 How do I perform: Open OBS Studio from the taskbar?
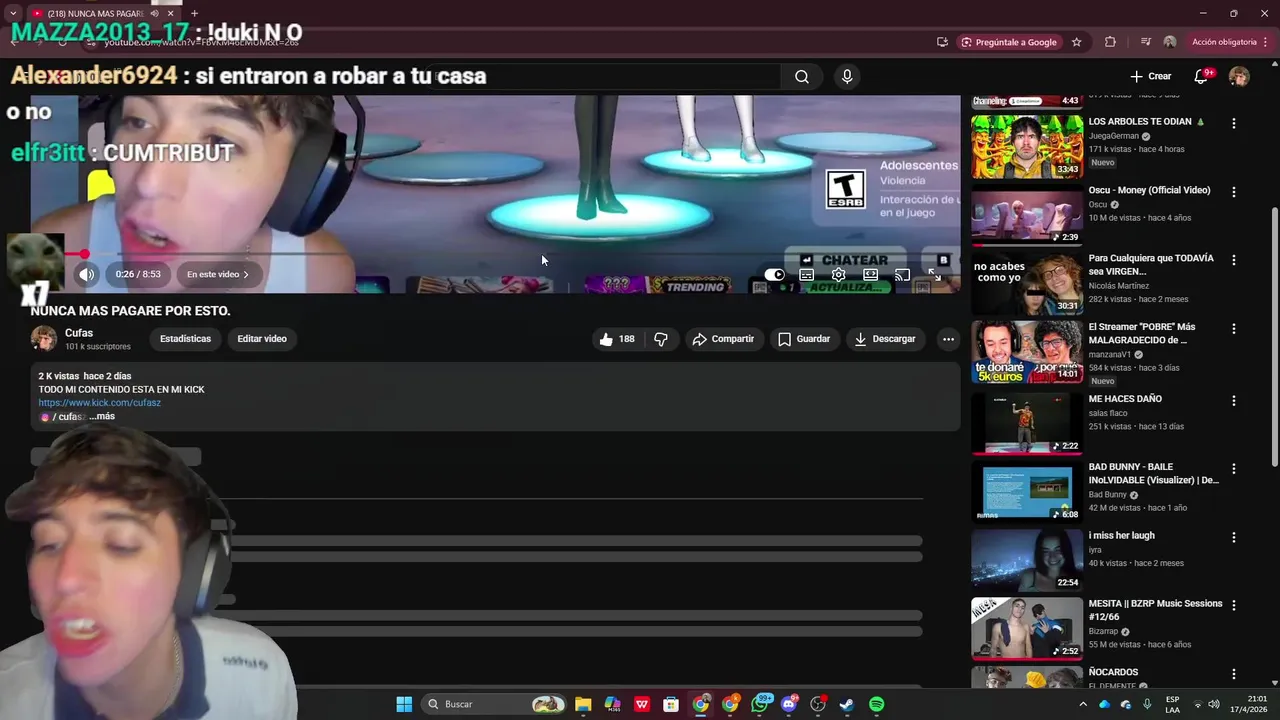pos(818,704)
